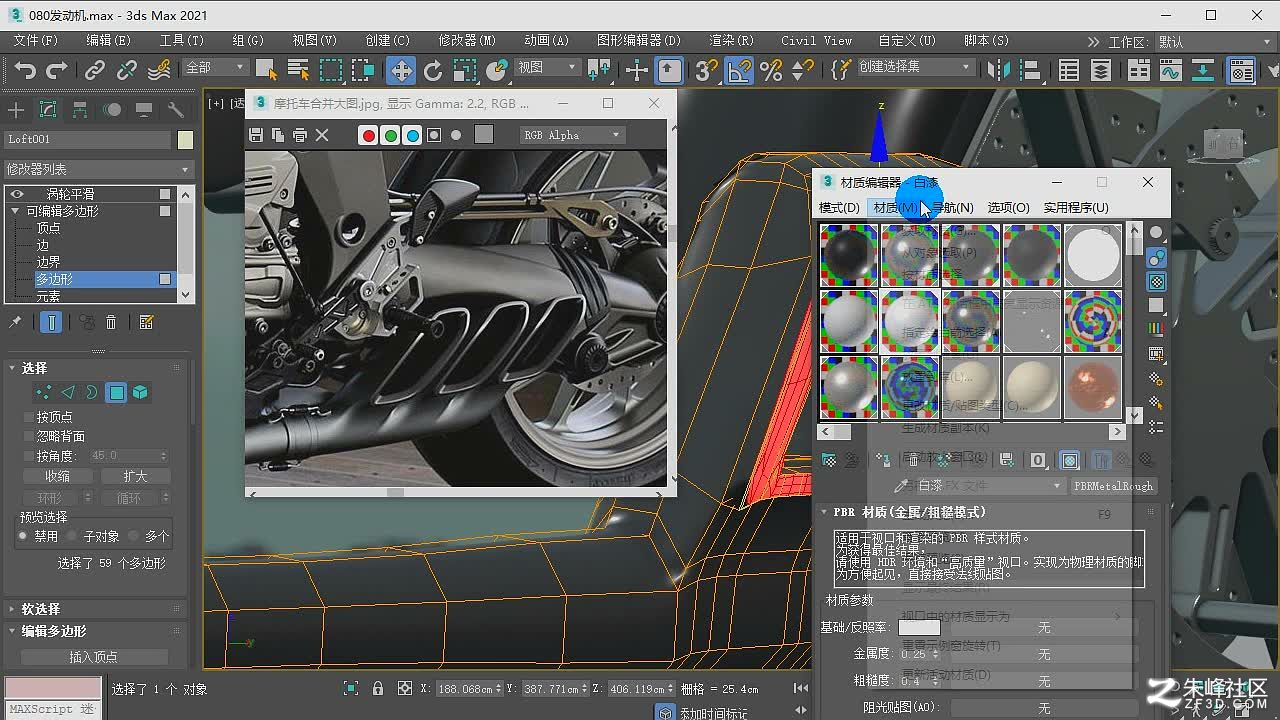Open 实用程序(U) menu in material editor
The image size is (1280, 720).
[x=1076, y=207]
